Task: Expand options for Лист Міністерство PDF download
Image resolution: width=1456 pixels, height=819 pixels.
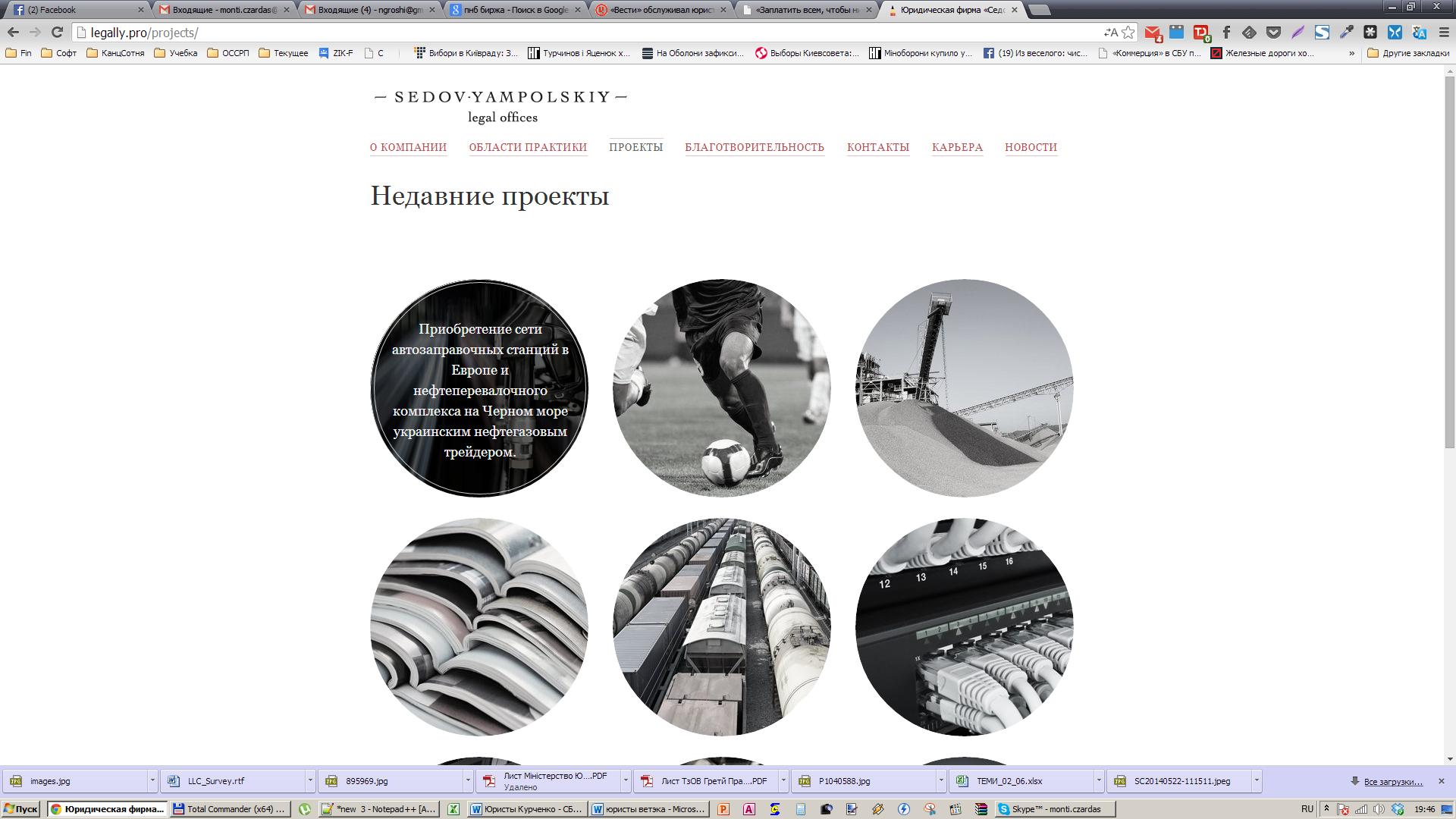Action: tap(625, 780)
